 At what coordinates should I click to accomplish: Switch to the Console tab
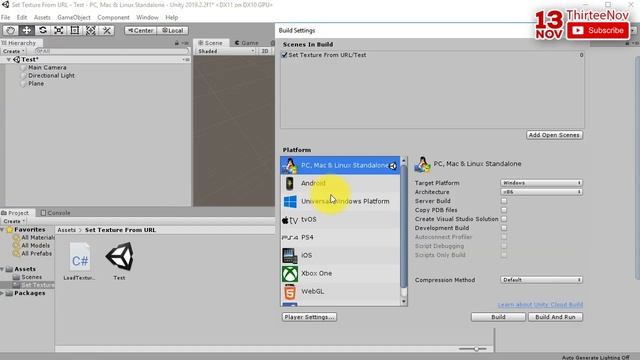tap(56, 213)
